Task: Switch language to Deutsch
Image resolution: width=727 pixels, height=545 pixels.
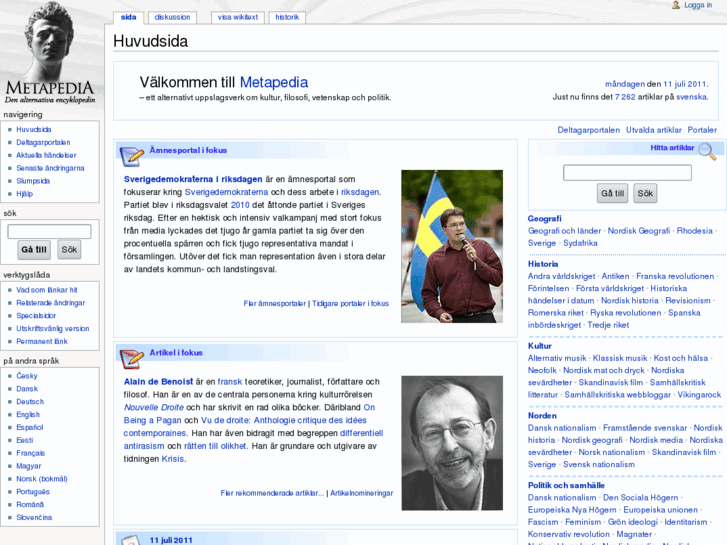Action: click(30, 402)
